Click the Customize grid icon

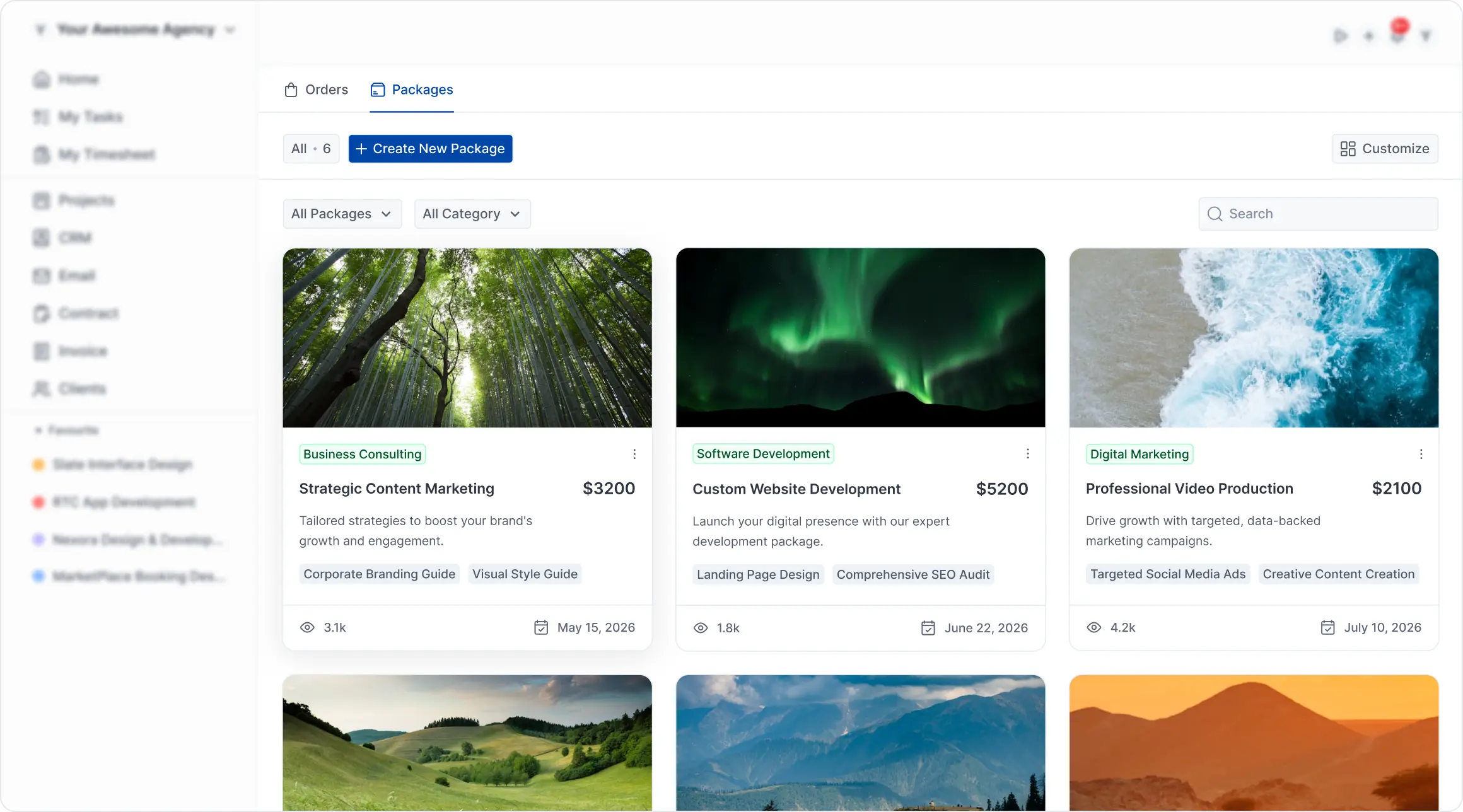pyautogui.click(x=1348, y=149)
